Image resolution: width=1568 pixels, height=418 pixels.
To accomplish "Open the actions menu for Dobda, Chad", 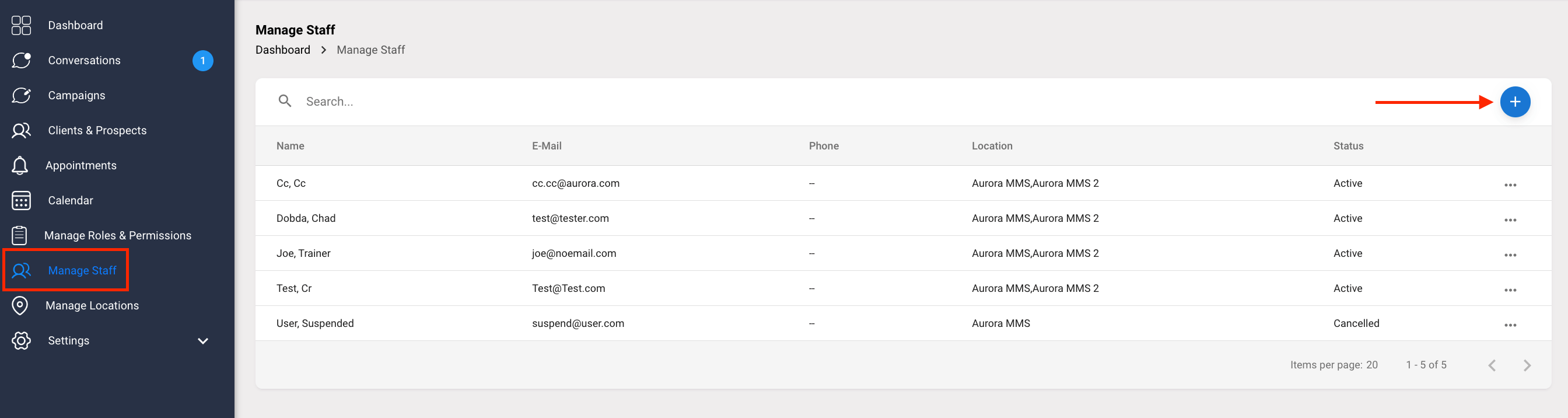I will 1510,220.
